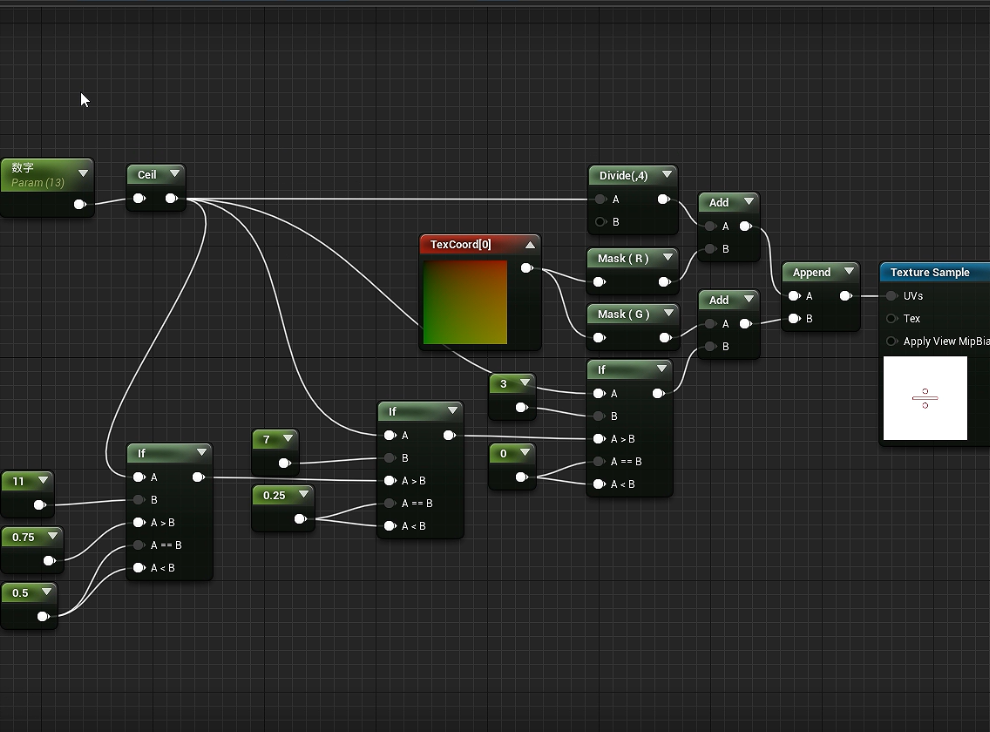Click the Apply View MipBias input pin
990x732 pixels.
tap(892, 341)
